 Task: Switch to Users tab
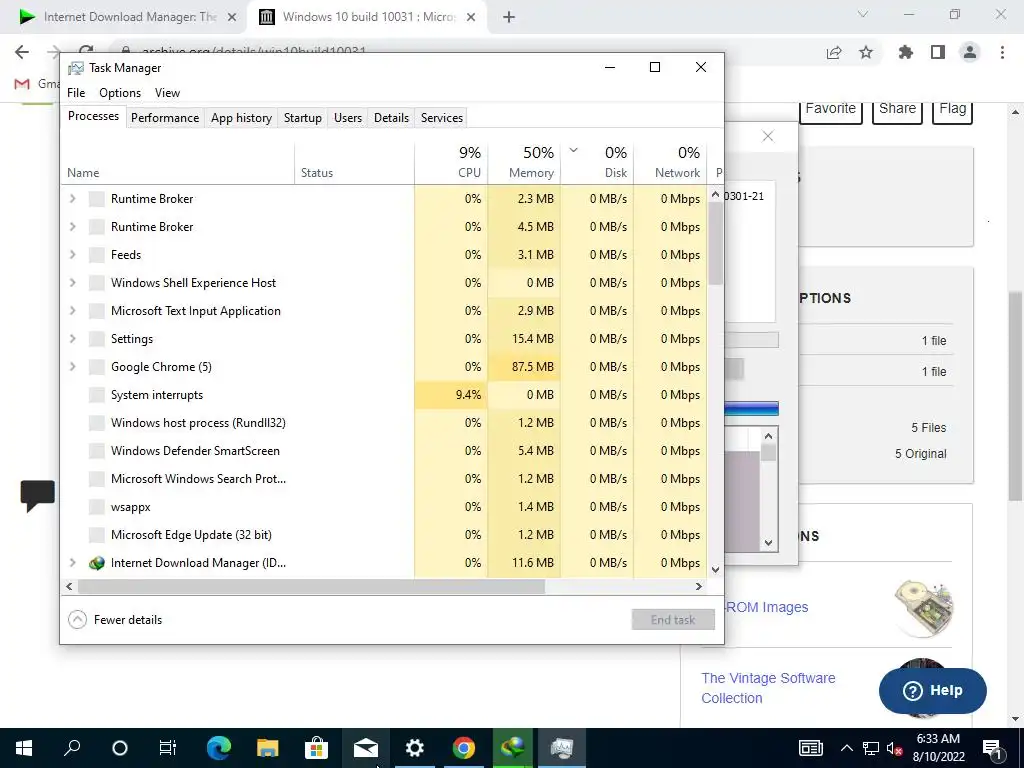coord(347,118)
